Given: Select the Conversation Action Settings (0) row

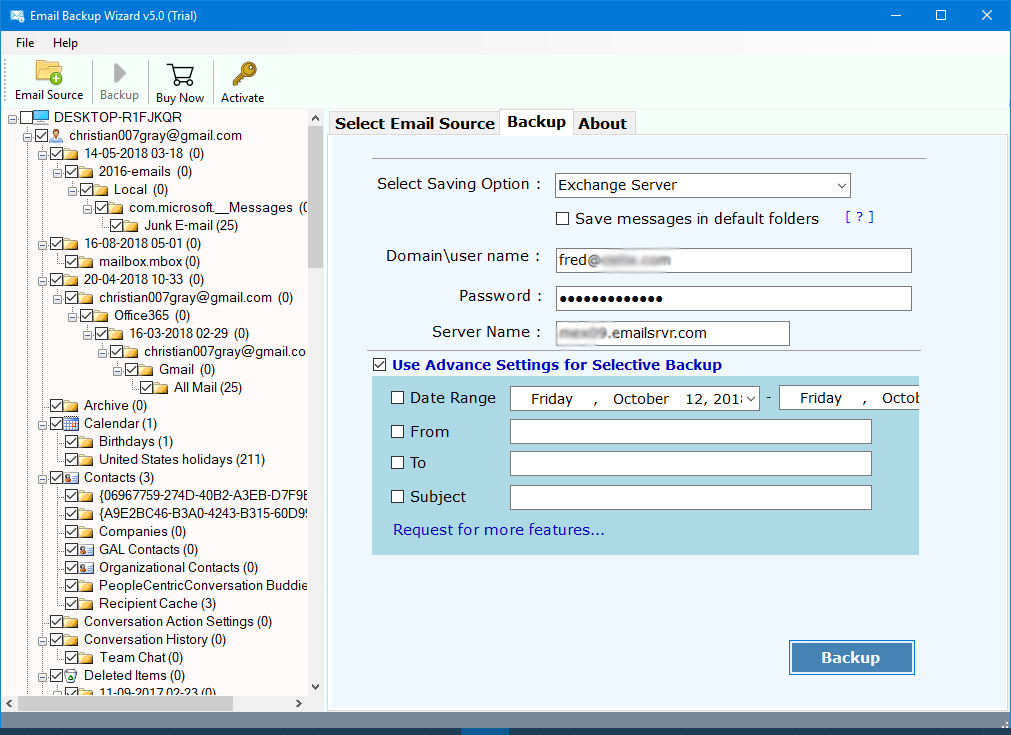Looking at the screenshot, I should pos(178,622).
